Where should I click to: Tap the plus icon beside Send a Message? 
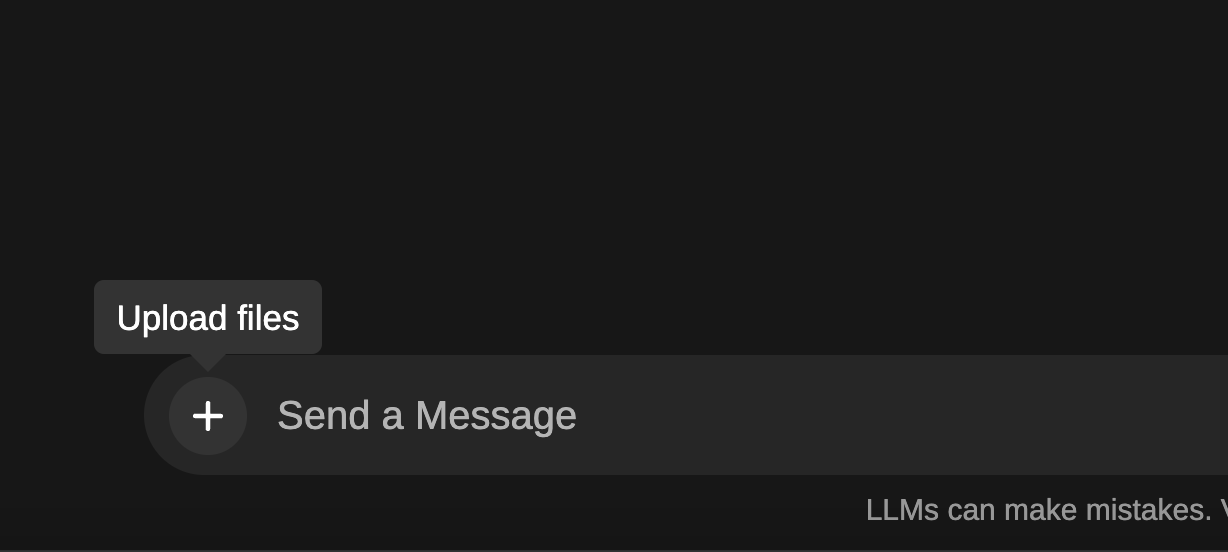click(x=208, y=416)
